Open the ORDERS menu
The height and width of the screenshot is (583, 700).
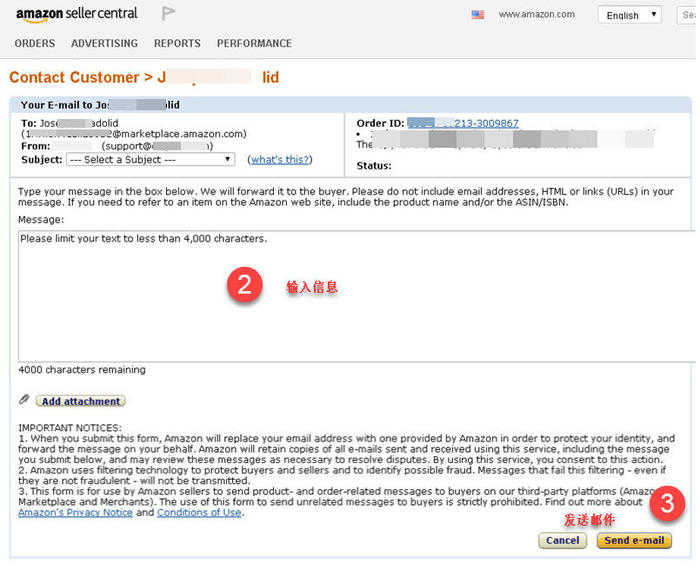click(35, 43)
